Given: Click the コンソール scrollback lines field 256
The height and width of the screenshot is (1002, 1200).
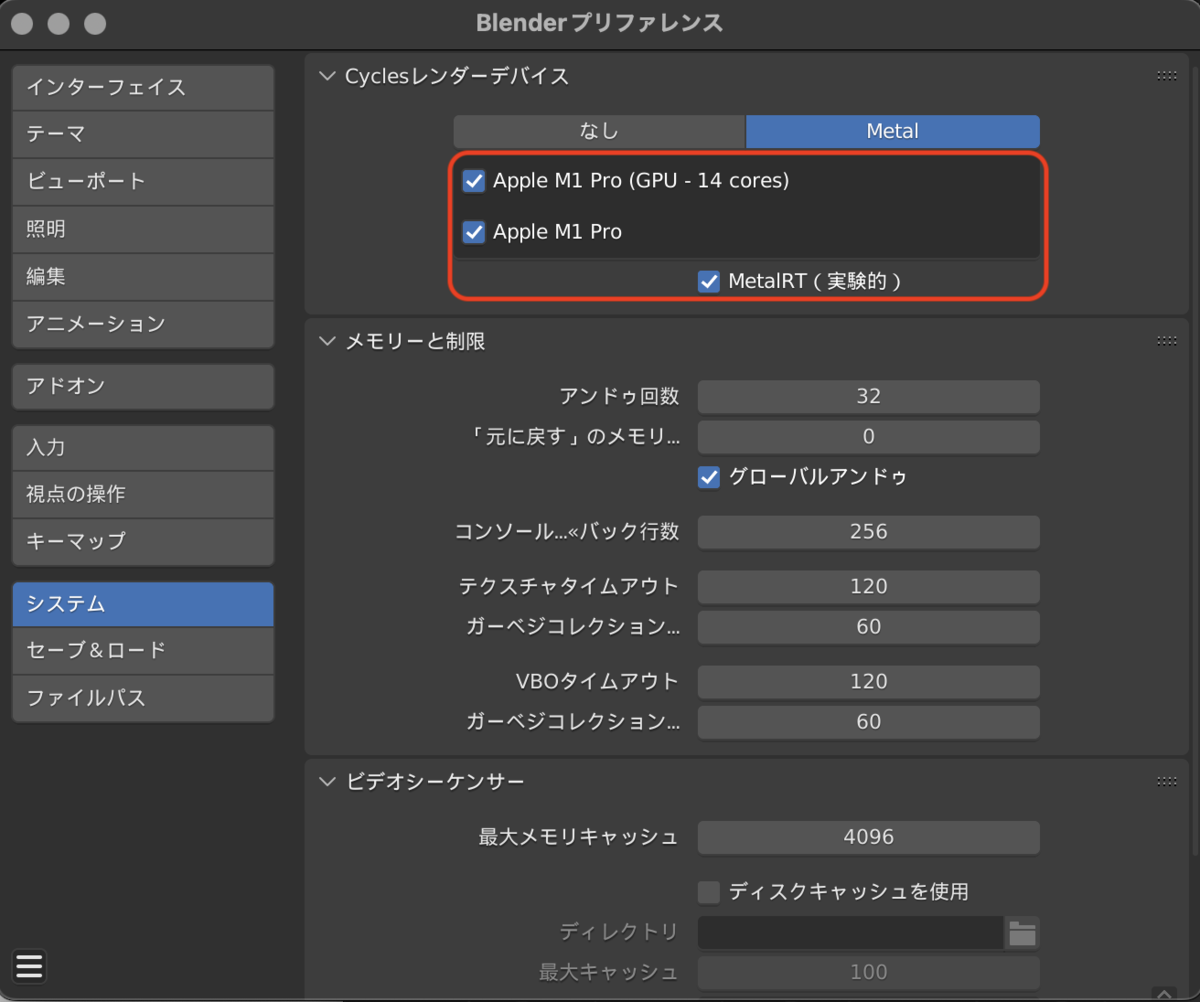Looking at the screenshot, I should 868,531.
